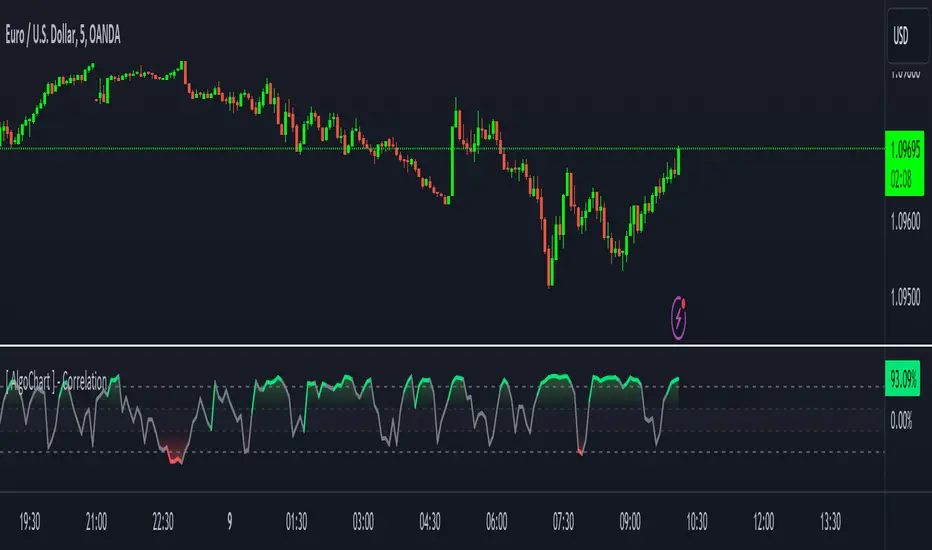Click the 09:00 time axis label
Viewport: 932px width, 550px height.
pos(630,522)
